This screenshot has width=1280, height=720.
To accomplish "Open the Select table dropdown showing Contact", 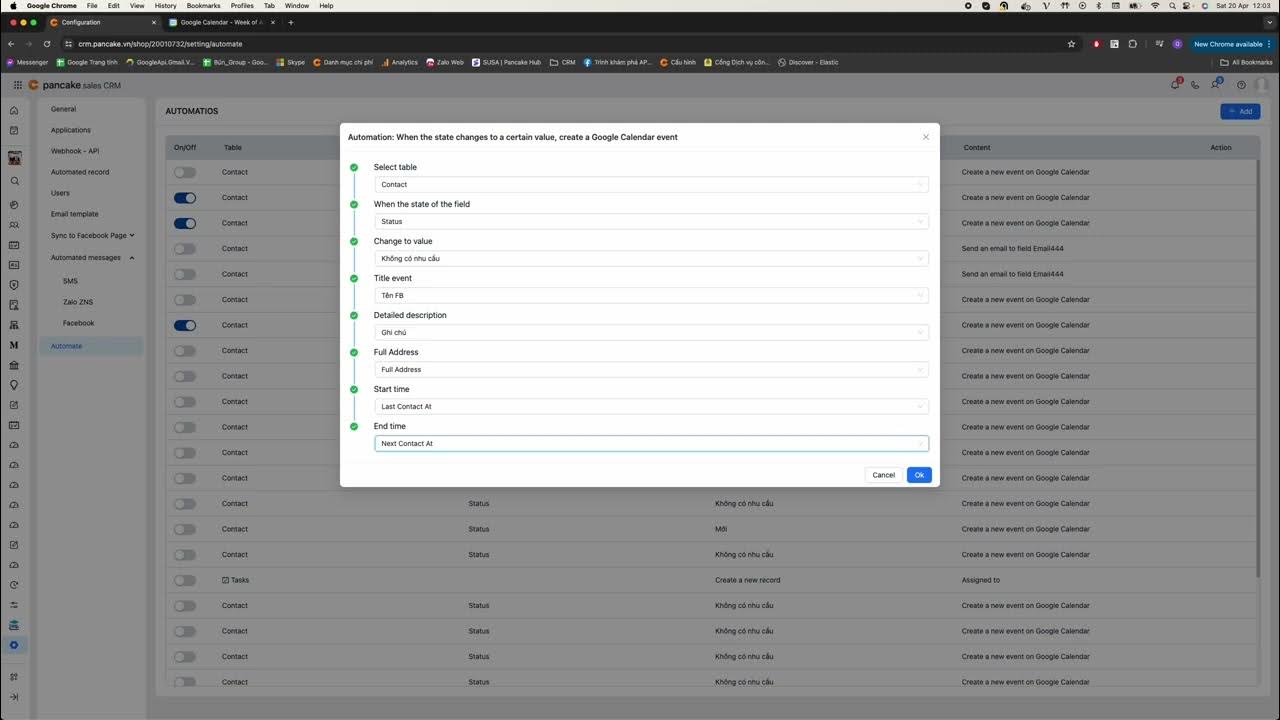I will tap(651, 184).
